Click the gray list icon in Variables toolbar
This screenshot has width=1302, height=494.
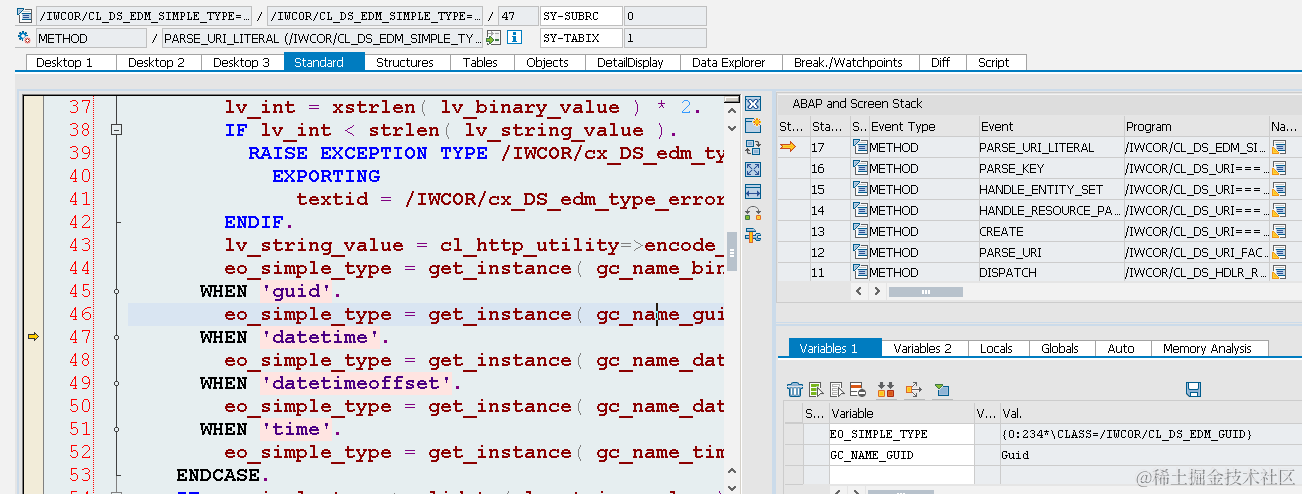(839, 389)
